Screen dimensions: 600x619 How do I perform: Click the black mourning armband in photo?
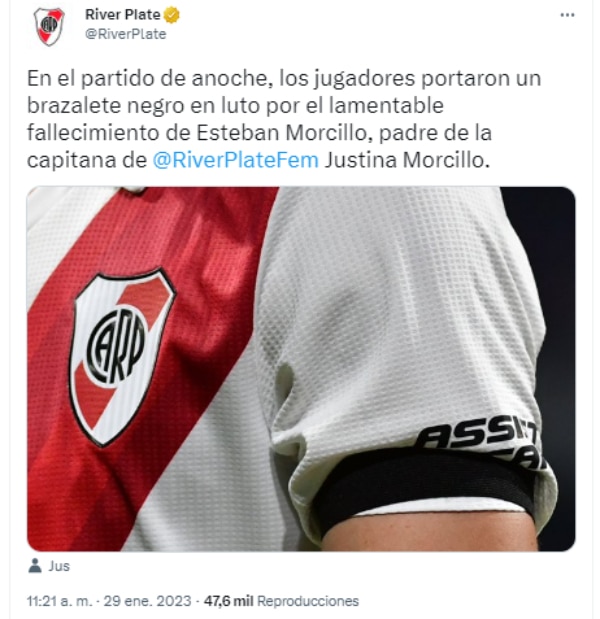(424, 486)
